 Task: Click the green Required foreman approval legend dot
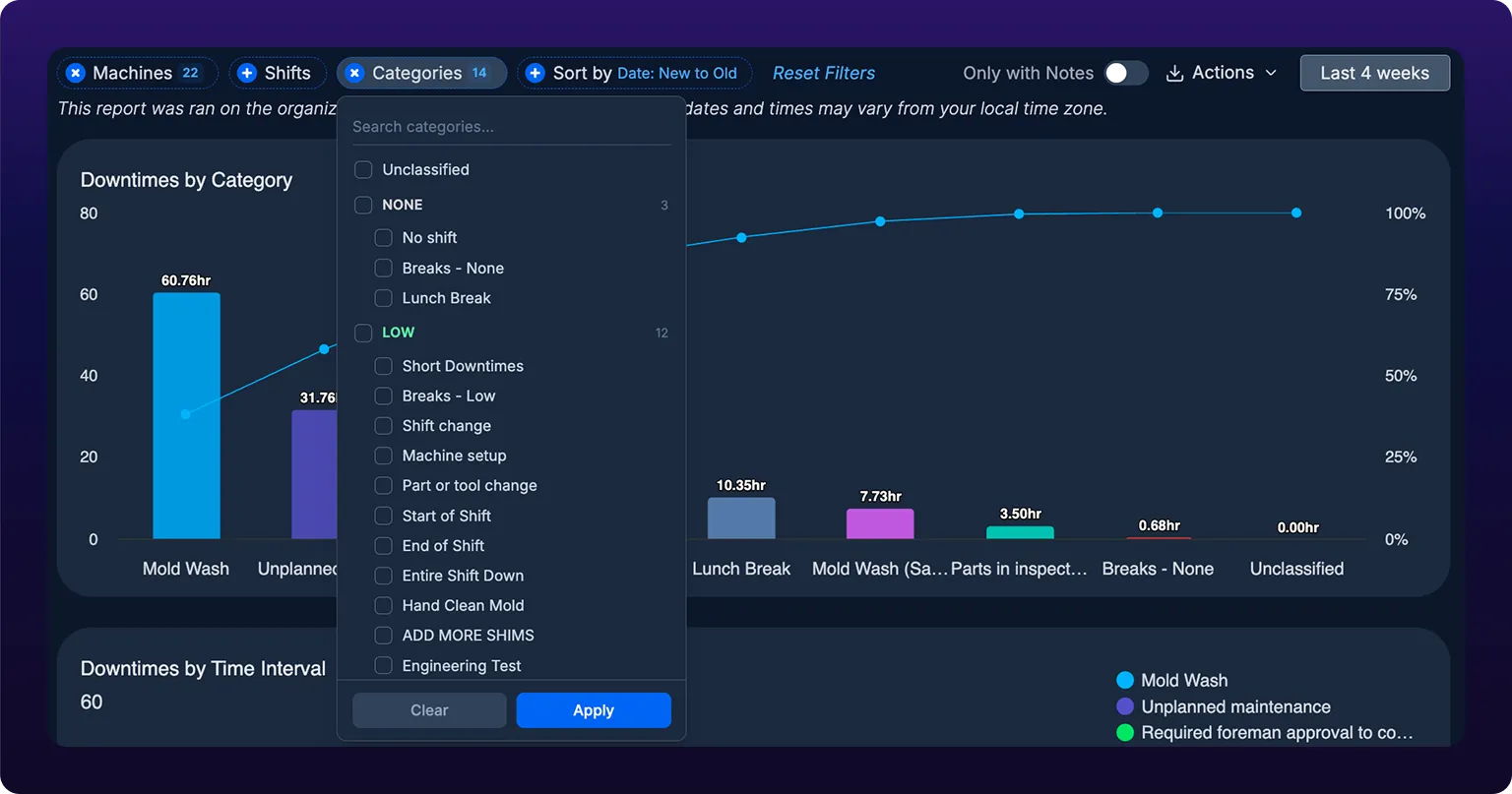pos(1125,733)
